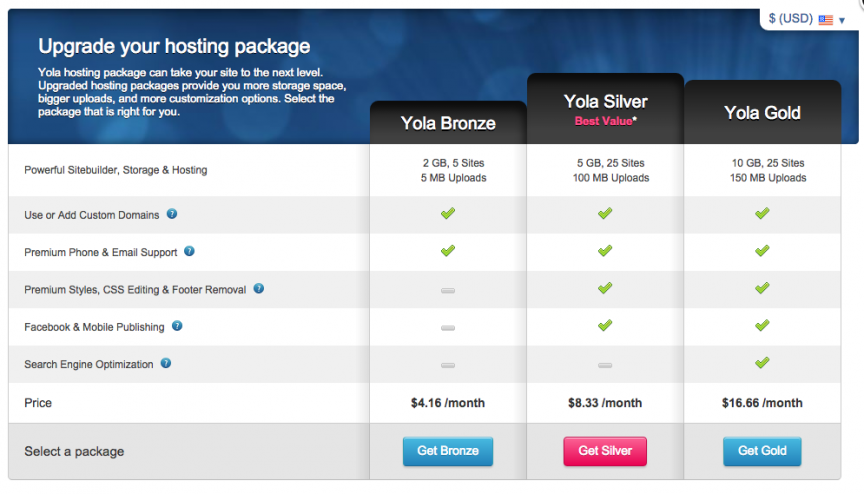Click the $16.66 /month Gold price
Screen dimensions: 864x494
762,403
